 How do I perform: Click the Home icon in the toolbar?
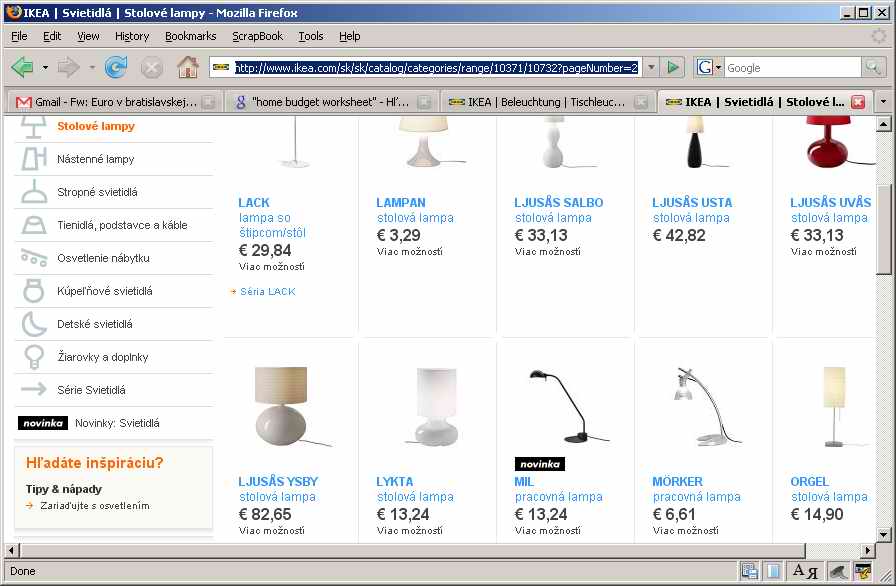click(x=187, y=67)
